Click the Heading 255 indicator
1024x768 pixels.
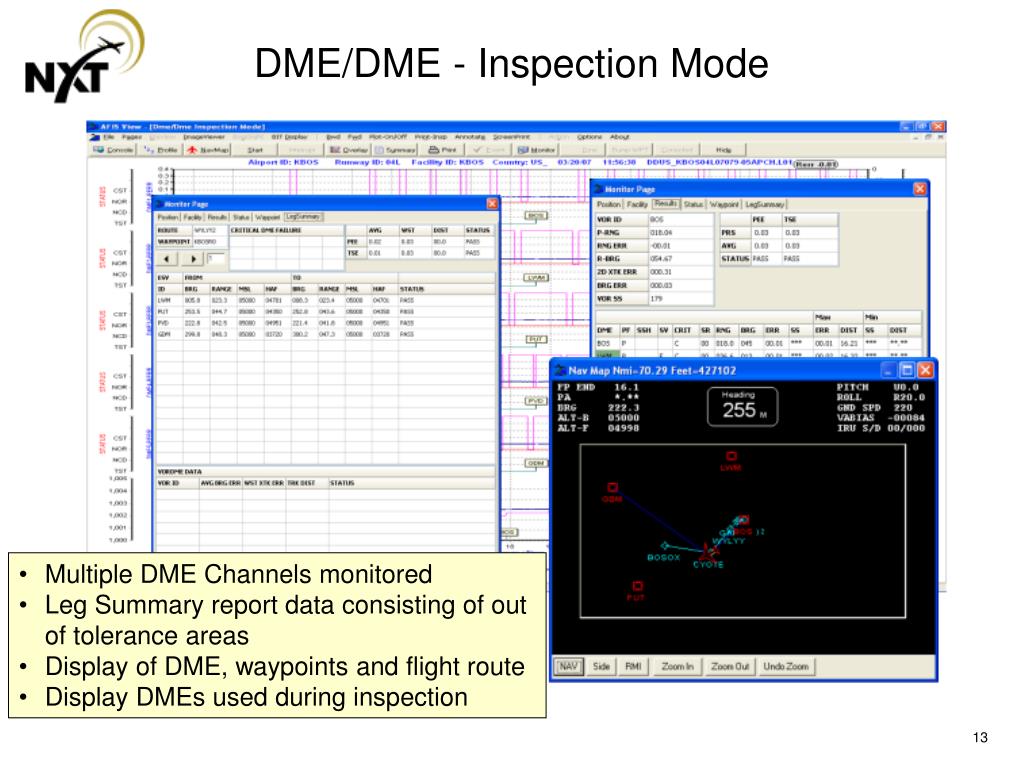(x=743, y=407)
